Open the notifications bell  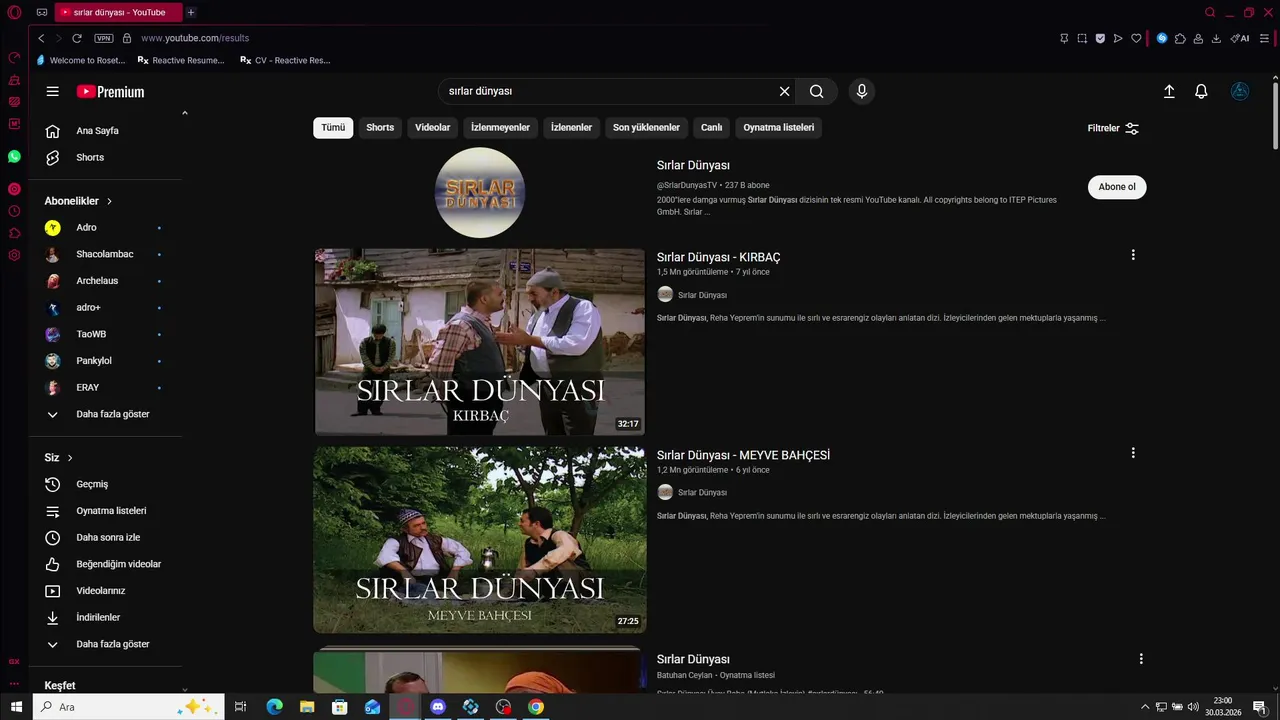1202,91
